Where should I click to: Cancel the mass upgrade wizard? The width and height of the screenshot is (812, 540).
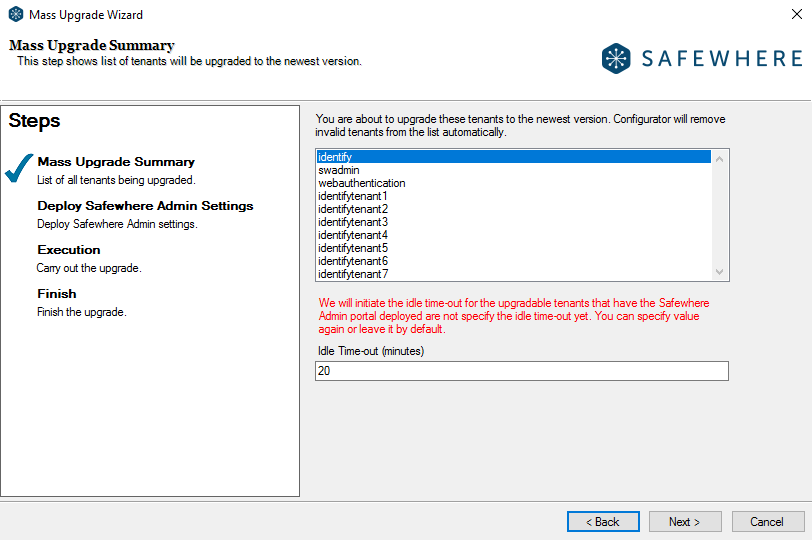[768, 521]
